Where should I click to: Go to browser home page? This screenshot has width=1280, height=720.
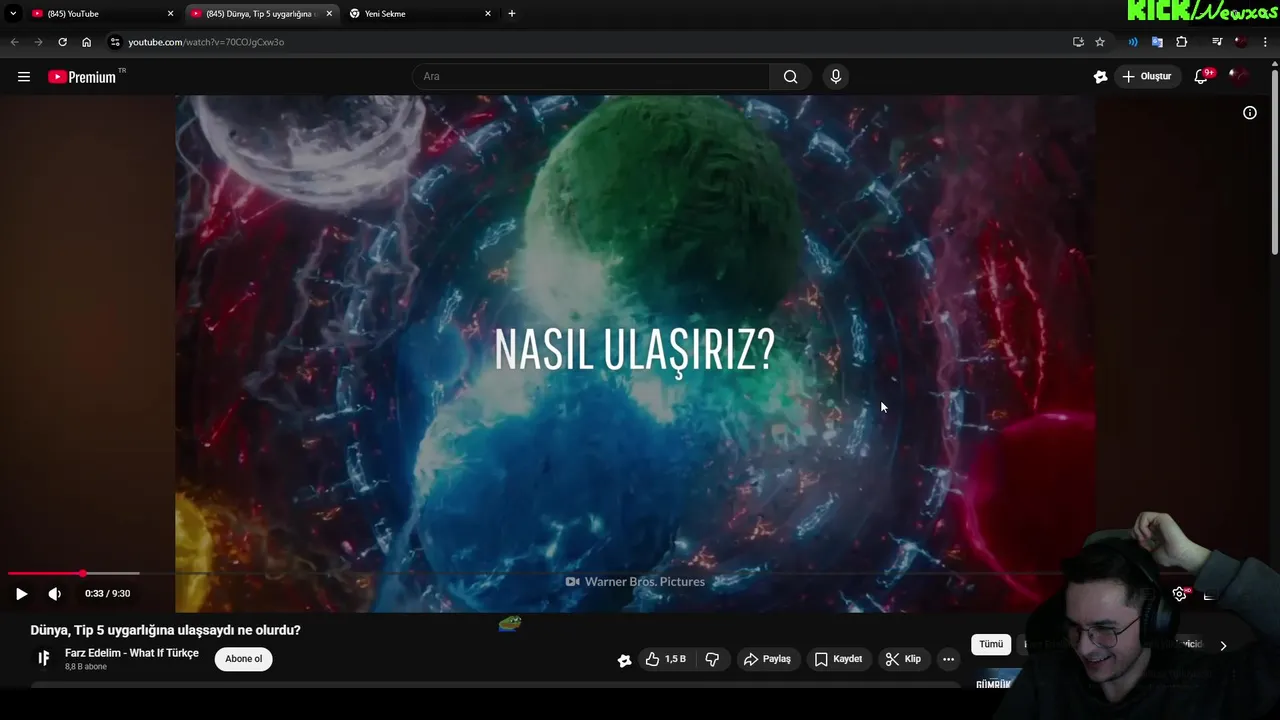click(x=87, y=42)
